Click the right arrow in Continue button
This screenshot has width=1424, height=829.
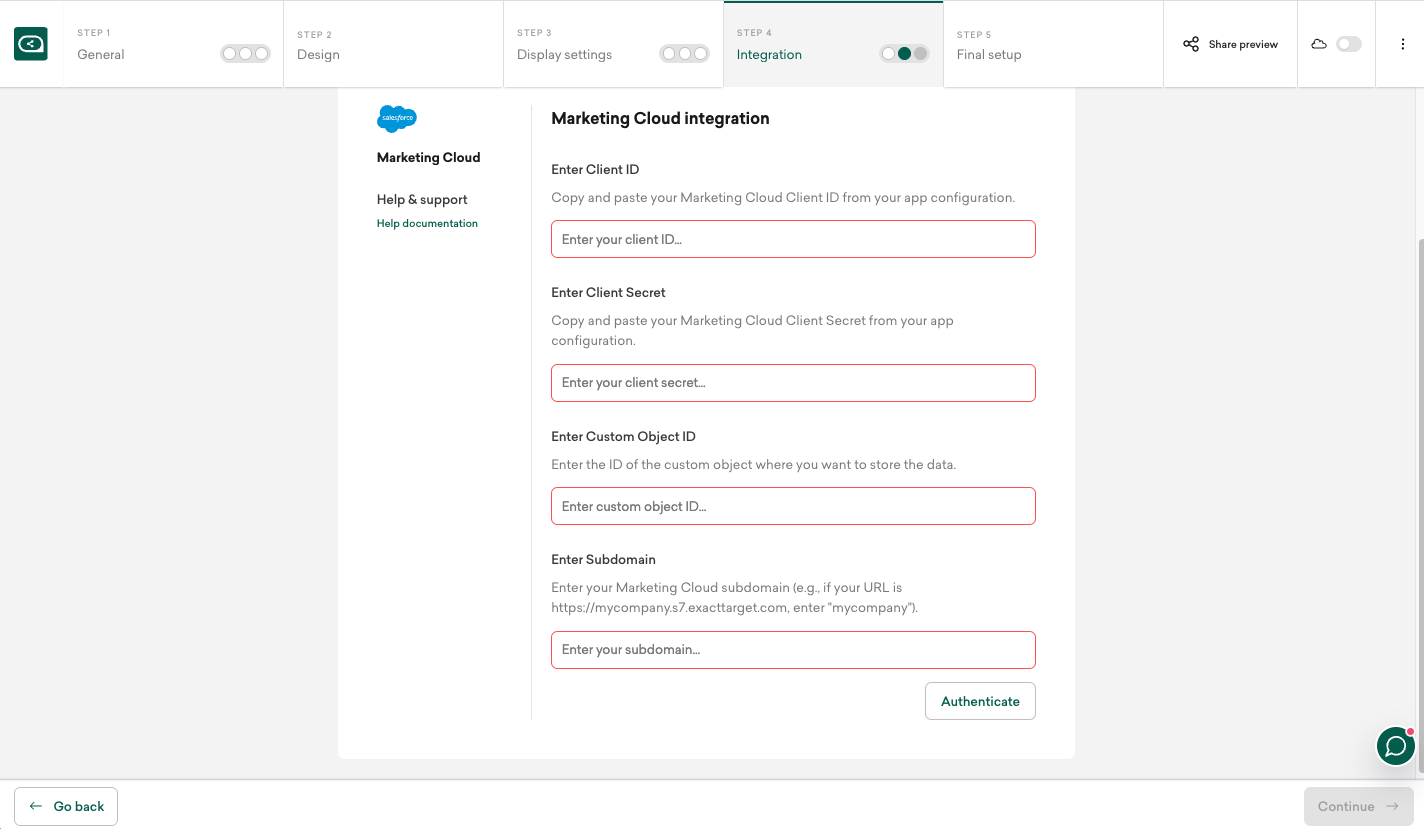pyautogui.click(x=1392, y=806)
